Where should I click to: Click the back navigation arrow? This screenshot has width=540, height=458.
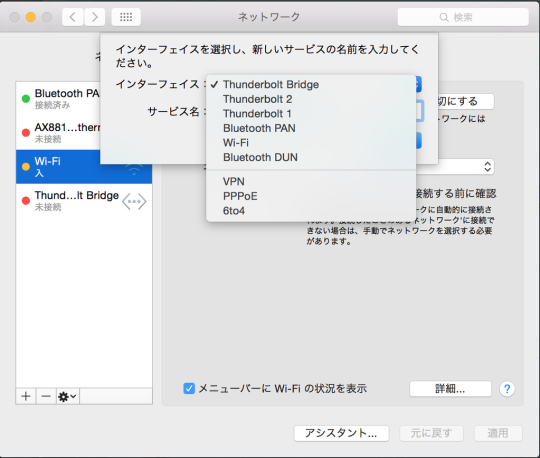pyautogui.click(x=73, y=17)
